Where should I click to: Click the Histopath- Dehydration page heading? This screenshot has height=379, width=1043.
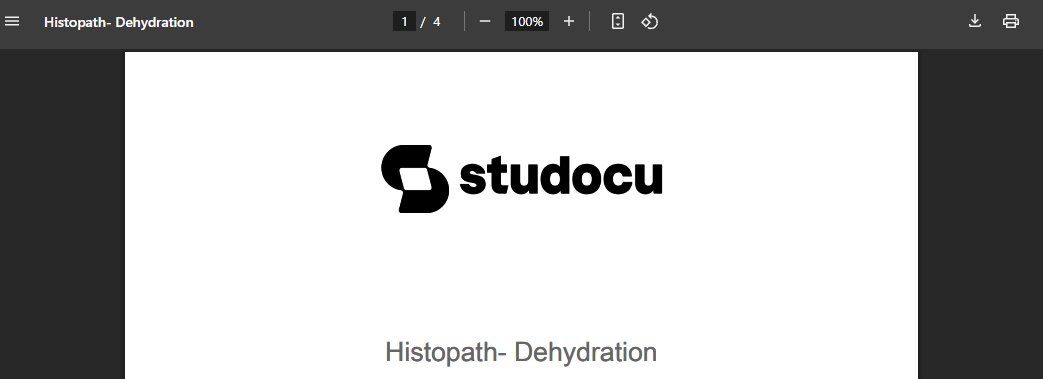(521, 352)
